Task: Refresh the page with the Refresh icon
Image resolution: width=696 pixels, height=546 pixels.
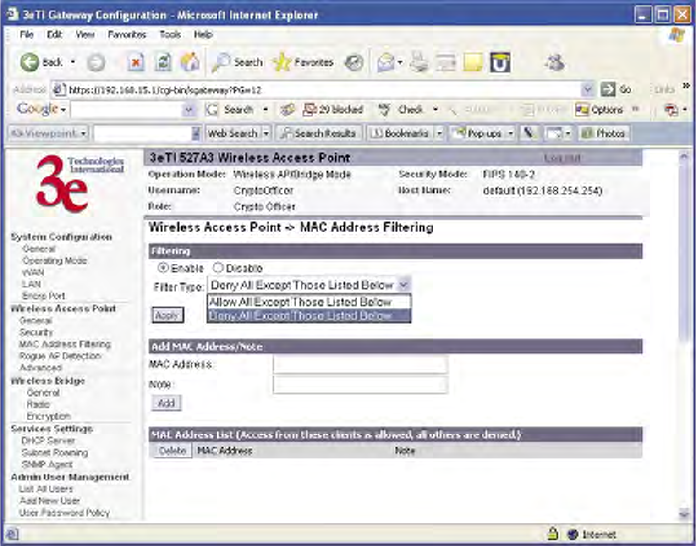Action: pos(163,63)
